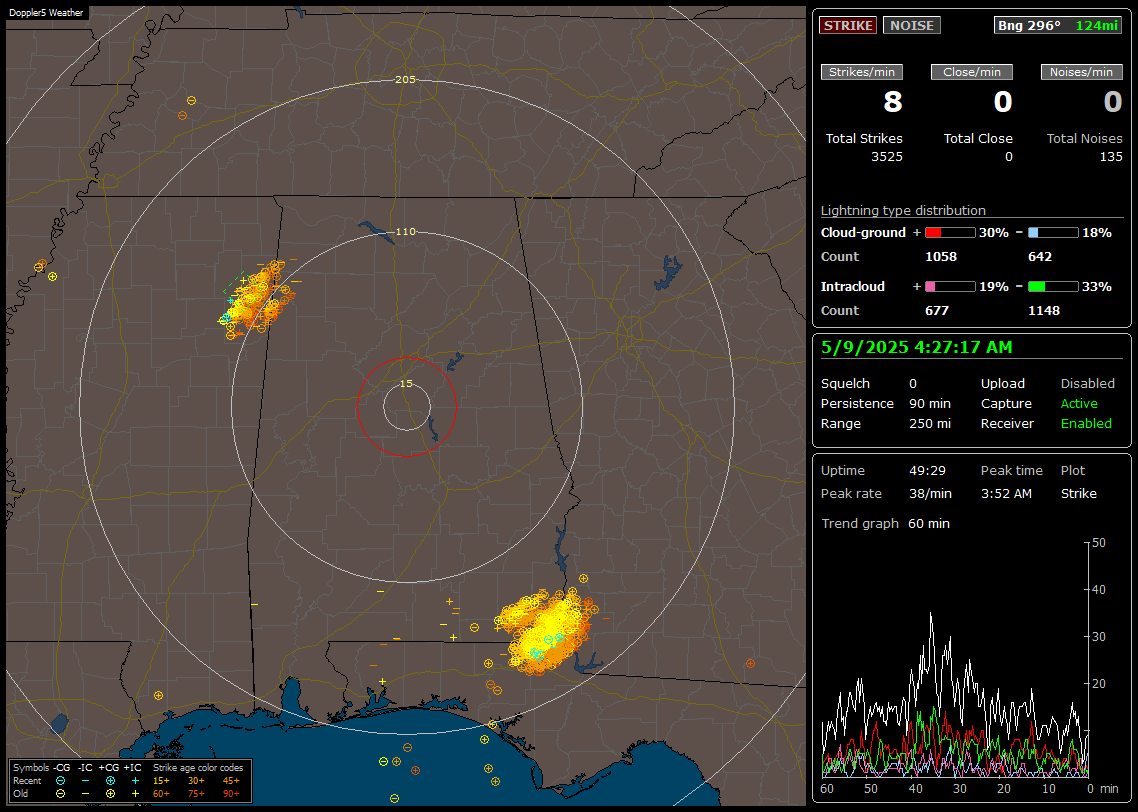The height and width of the screenshot is (812, 1138).
Task: Click the Cloud-ground 18% value
Action: click(1097, 233)
